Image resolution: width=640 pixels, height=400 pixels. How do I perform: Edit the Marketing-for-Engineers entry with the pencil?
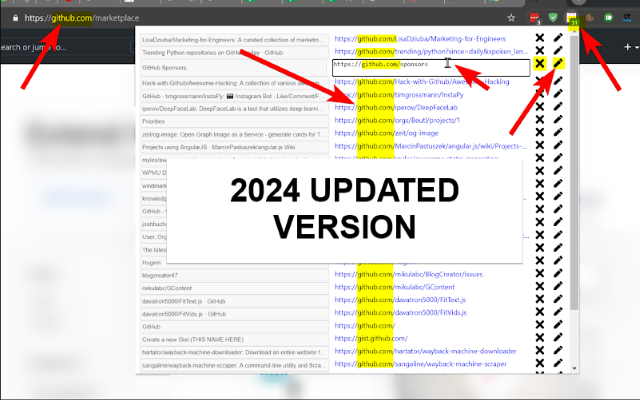coord(558,38)
